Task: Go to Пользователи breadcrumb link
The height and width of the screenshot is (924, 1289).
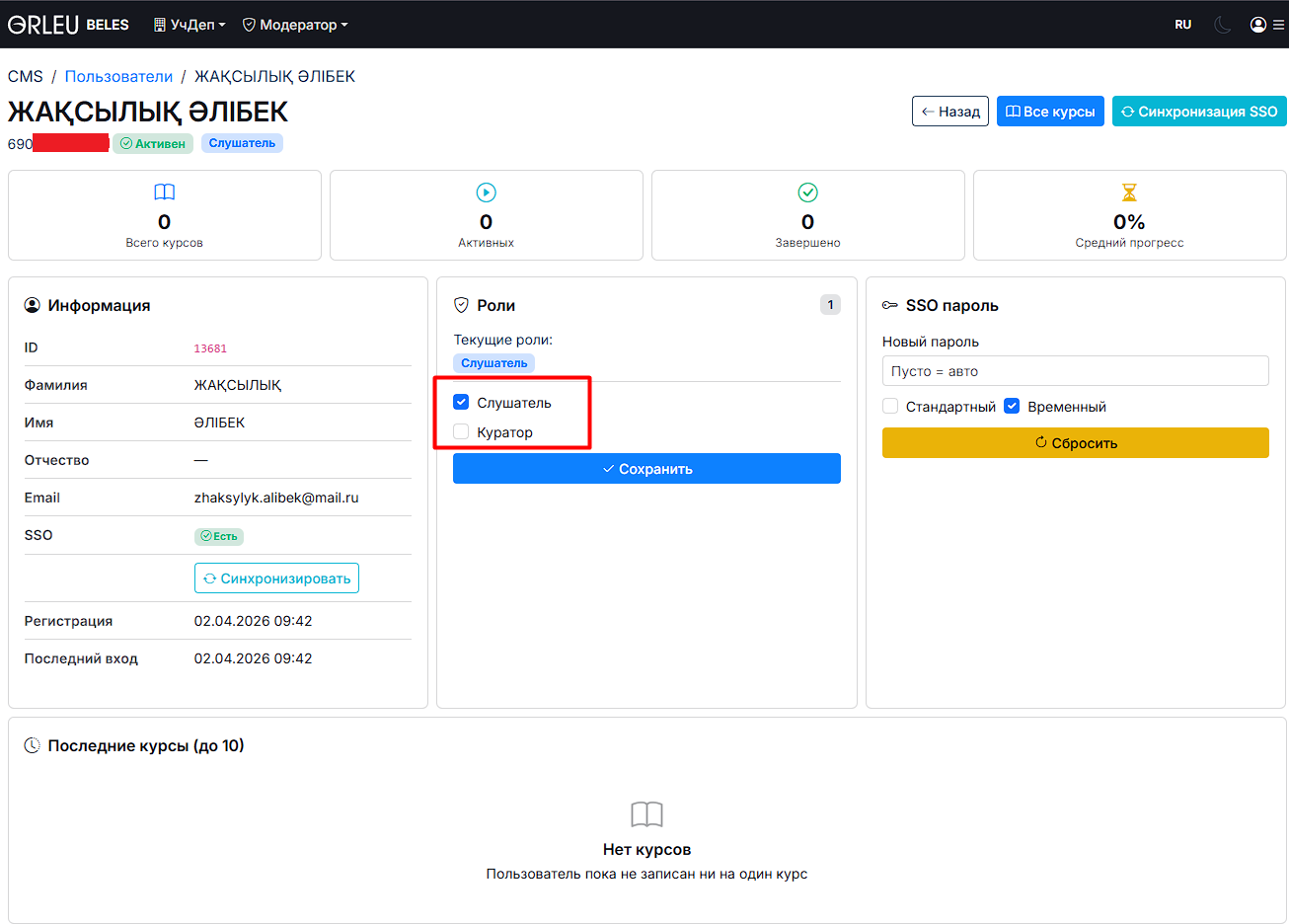Action: (x=118, y=76)
